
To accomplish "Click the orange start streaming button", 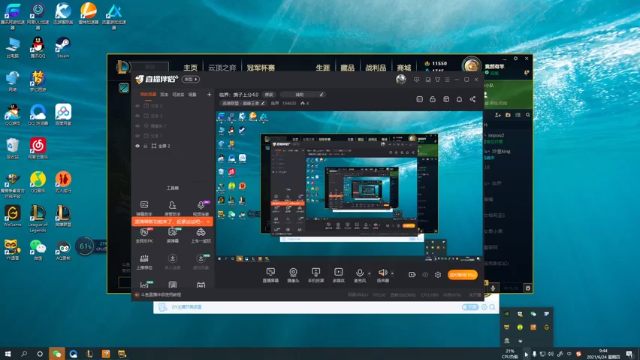I will pos(462,275).
